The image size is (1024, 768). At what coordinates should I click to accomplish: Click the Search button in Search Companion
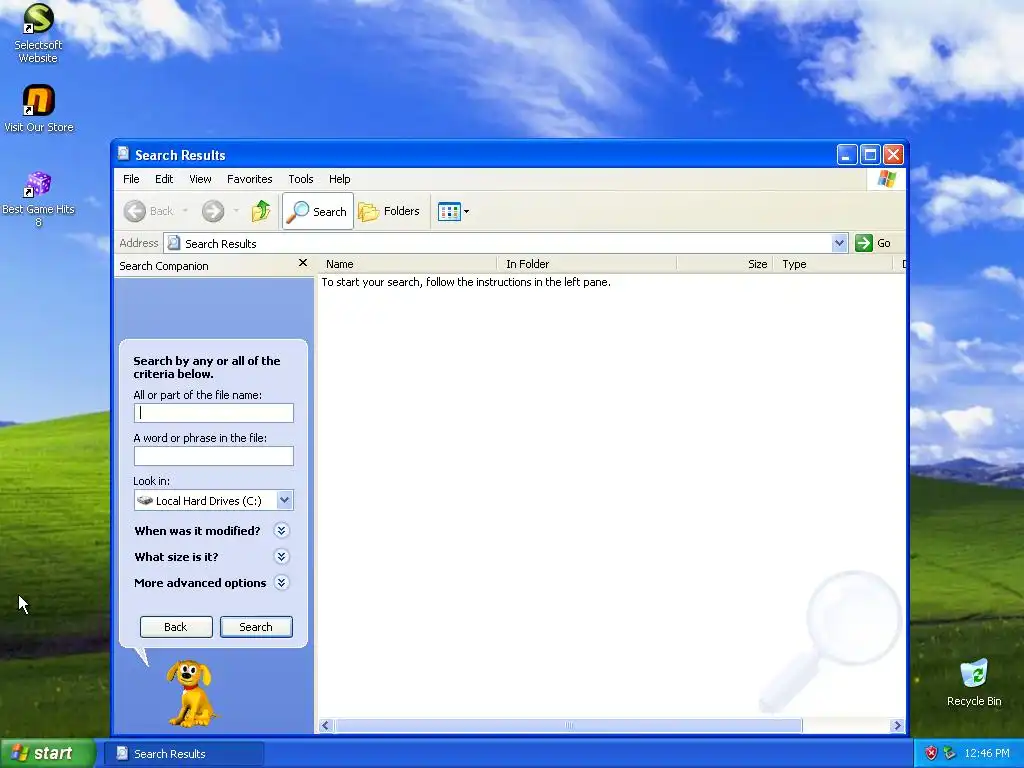coord(256,627)
